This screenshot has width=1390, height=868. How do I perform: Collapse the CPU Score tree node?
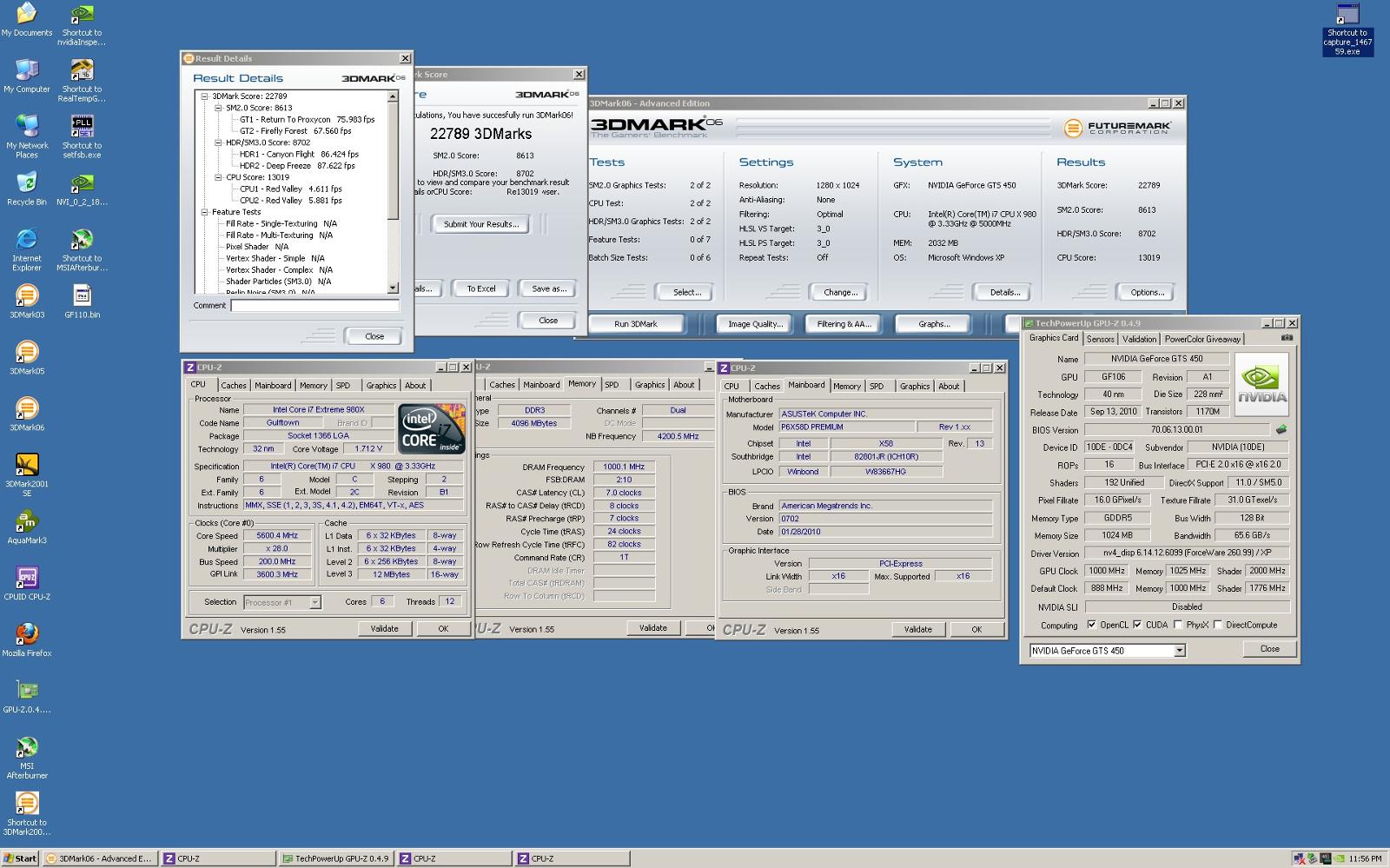tap(218, 177)
